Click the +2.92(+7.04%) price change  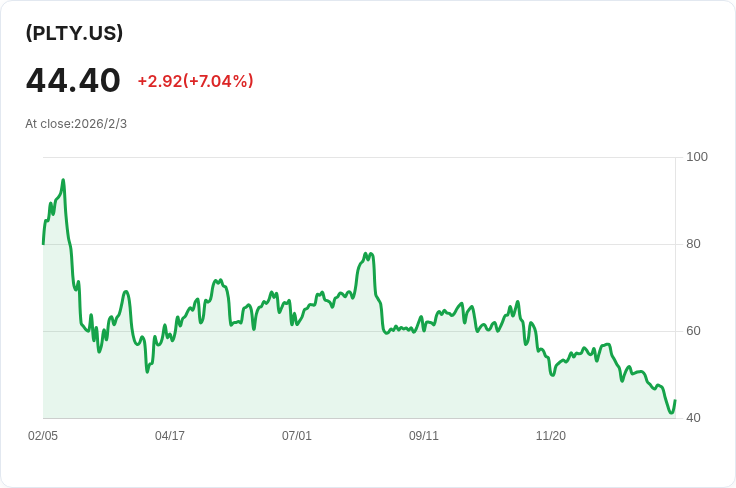pos(195,81)
